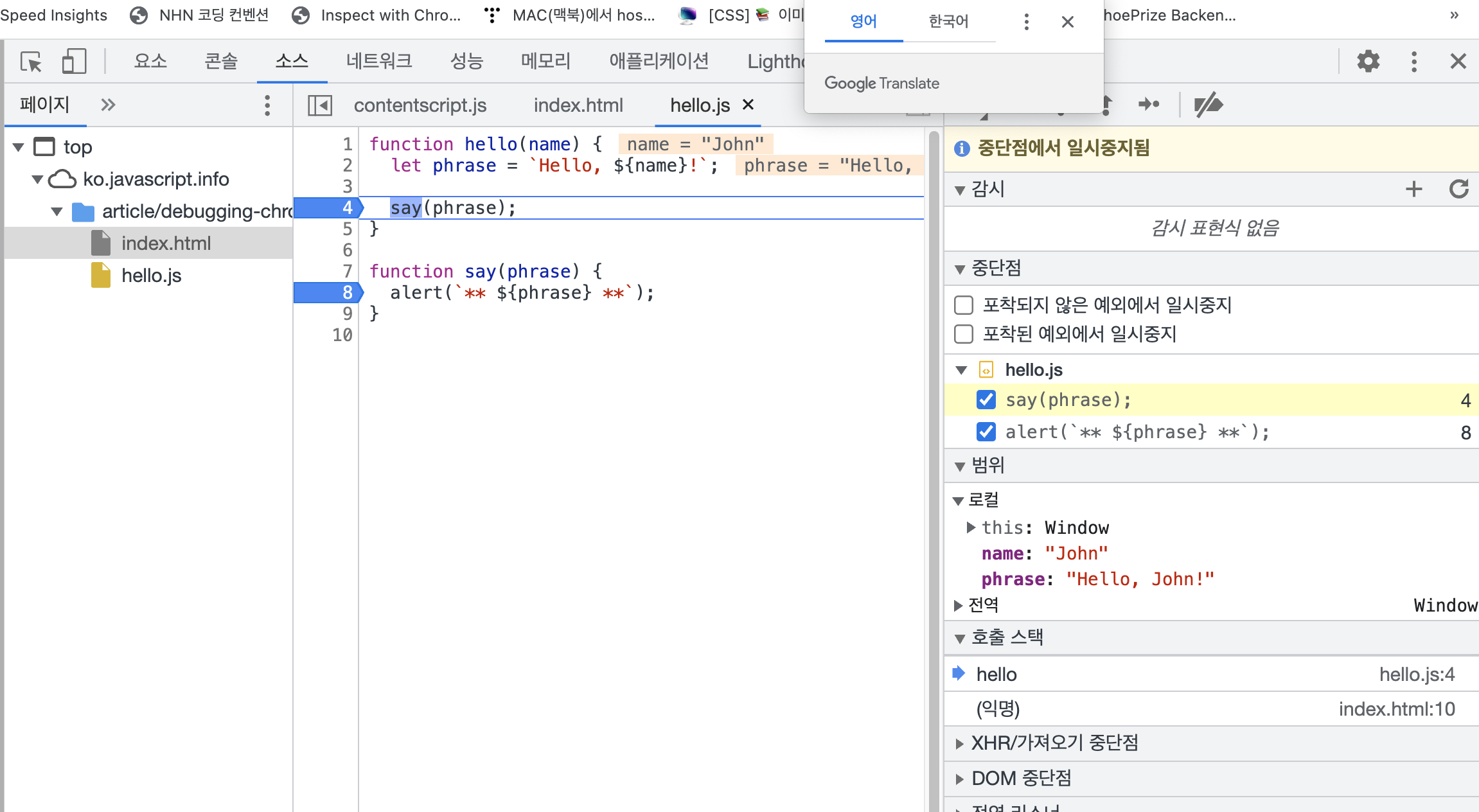Refresh watch expressions
This screenshot has height=812, width=1479.
coord(1458,189)
